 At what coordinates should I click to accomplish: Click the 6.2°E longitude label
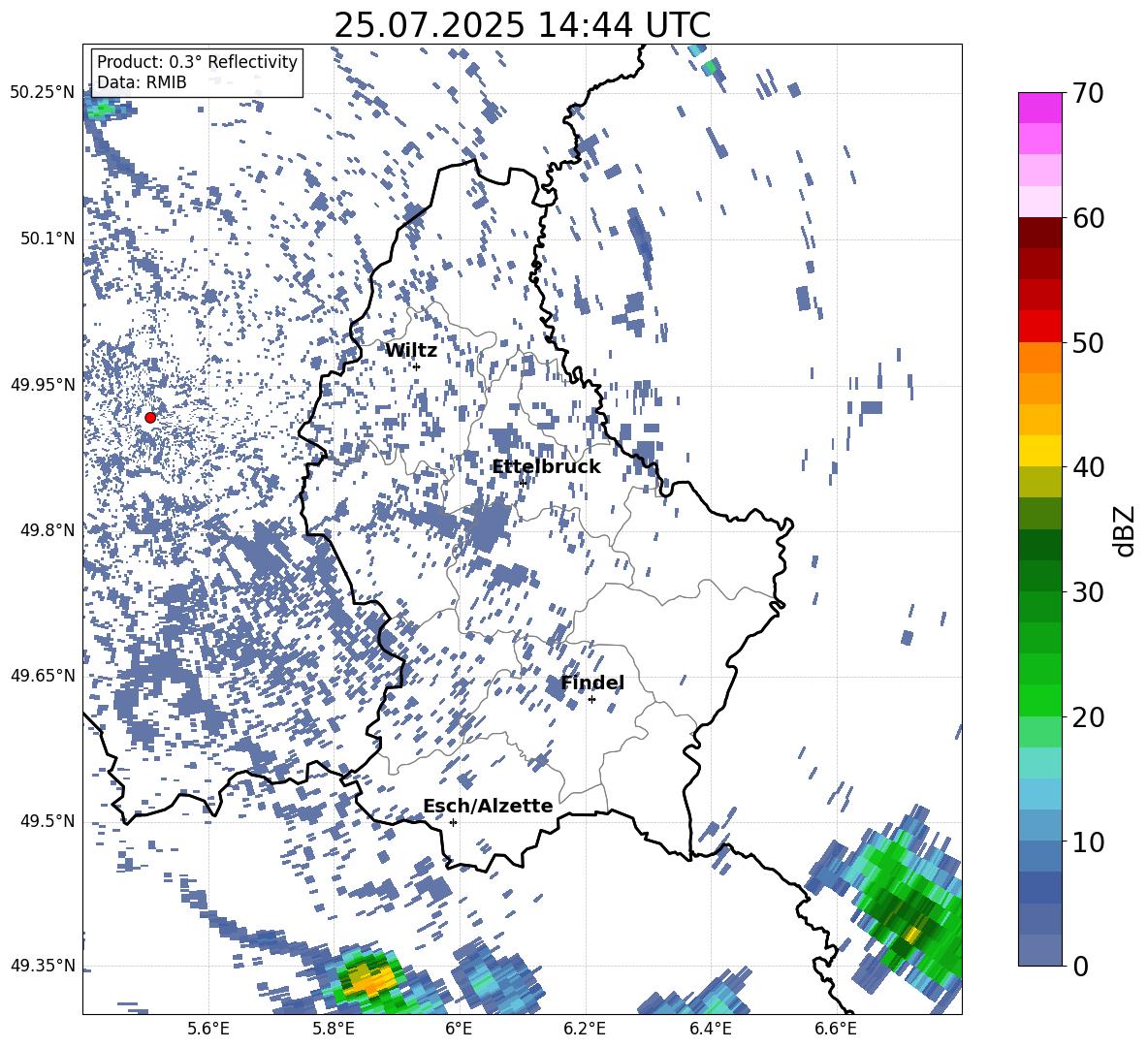[x=585, y=1029]
